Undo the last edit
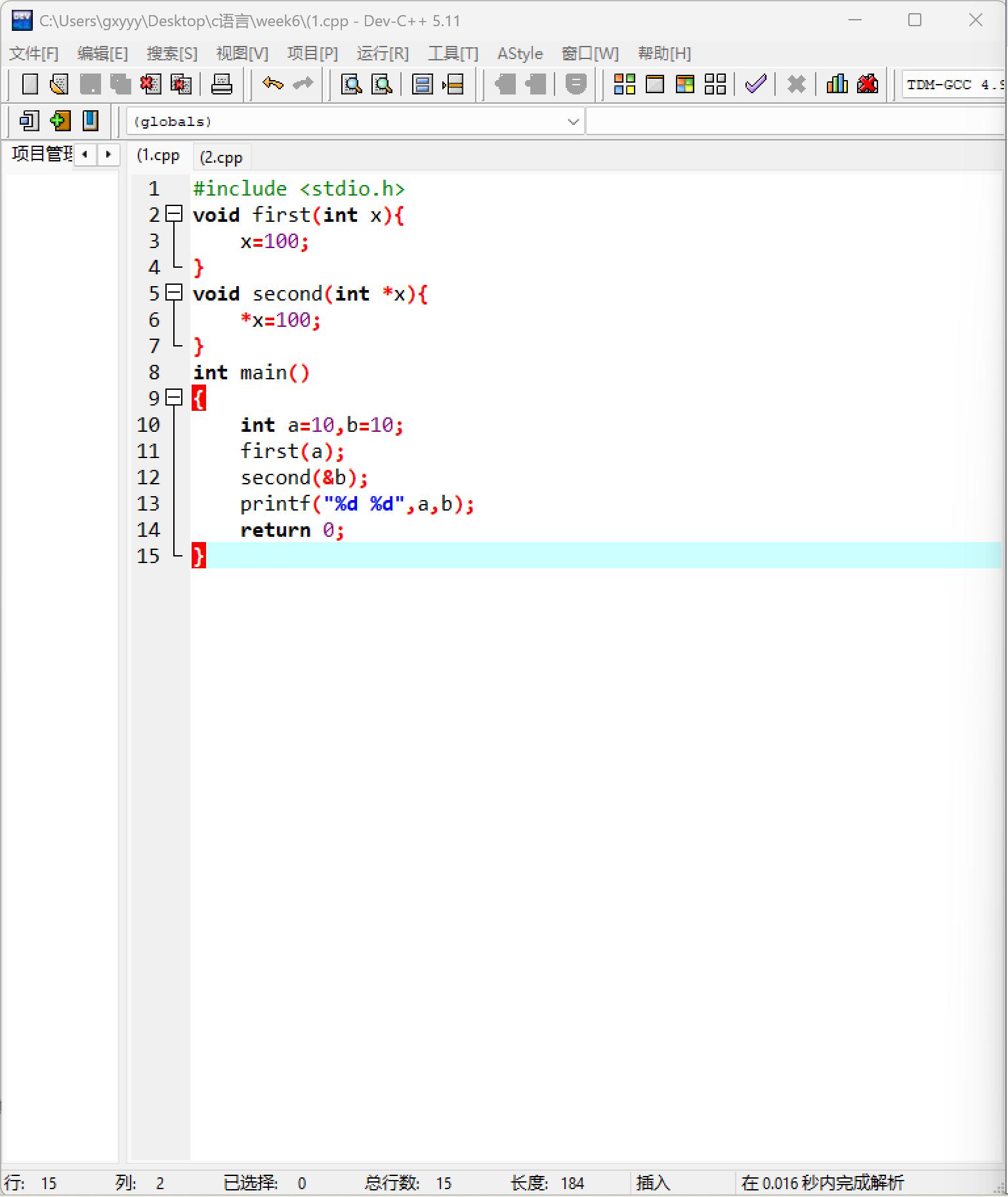 coord(272,84)
